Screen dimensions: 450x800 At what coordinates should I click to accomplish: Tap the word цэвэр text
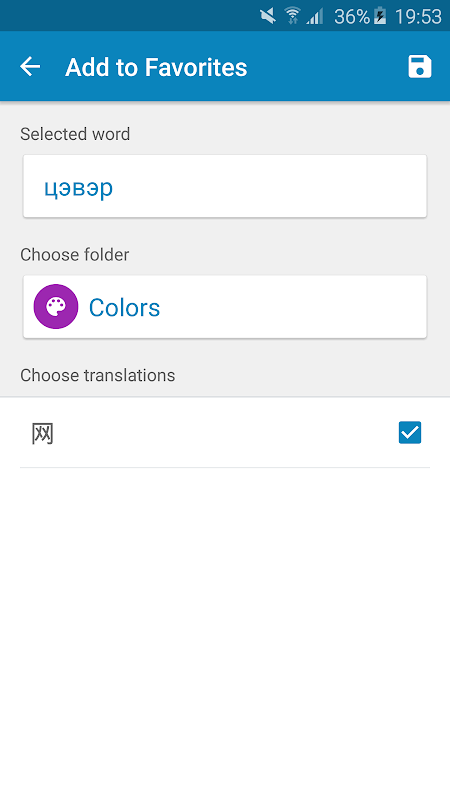click(x=78, y=188)
